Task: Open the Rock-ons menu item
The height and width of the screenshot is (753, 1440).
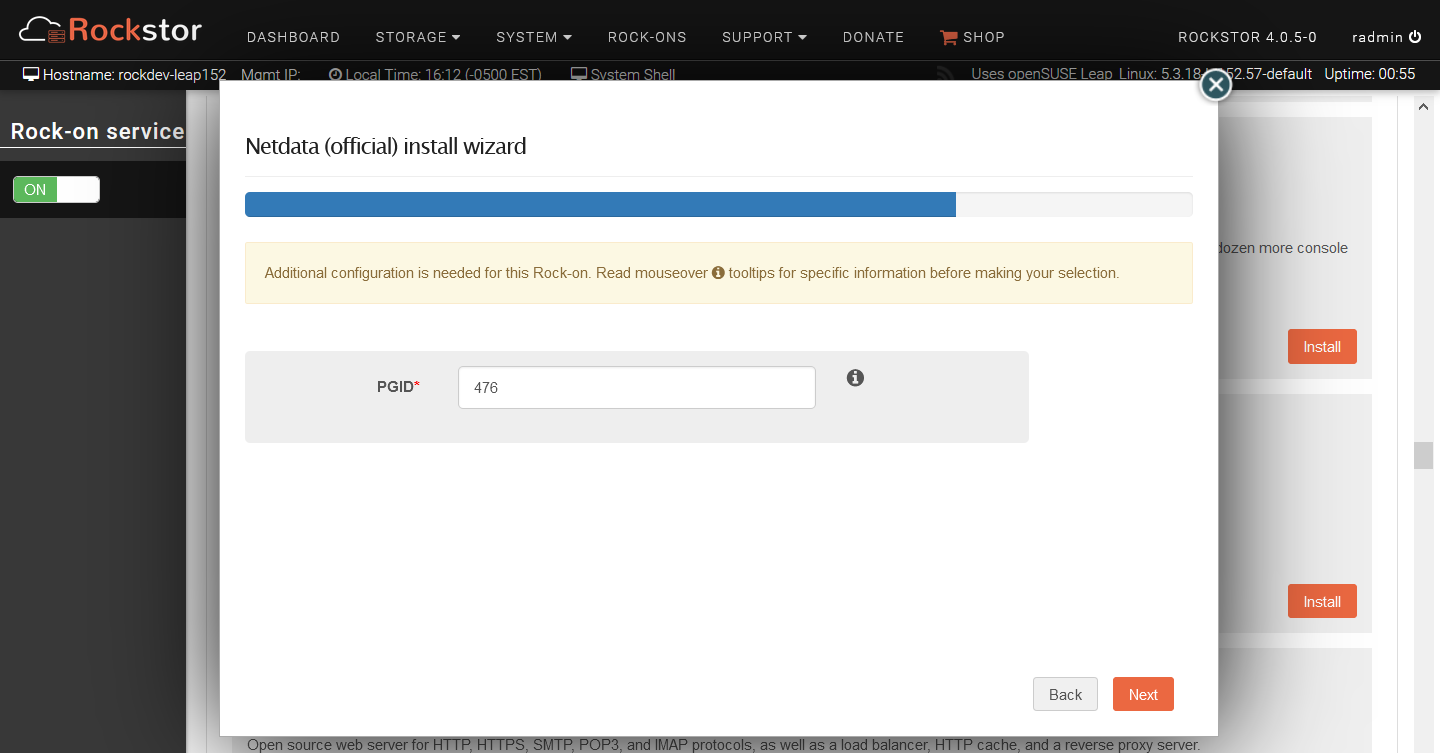Action: click(647, 37)
